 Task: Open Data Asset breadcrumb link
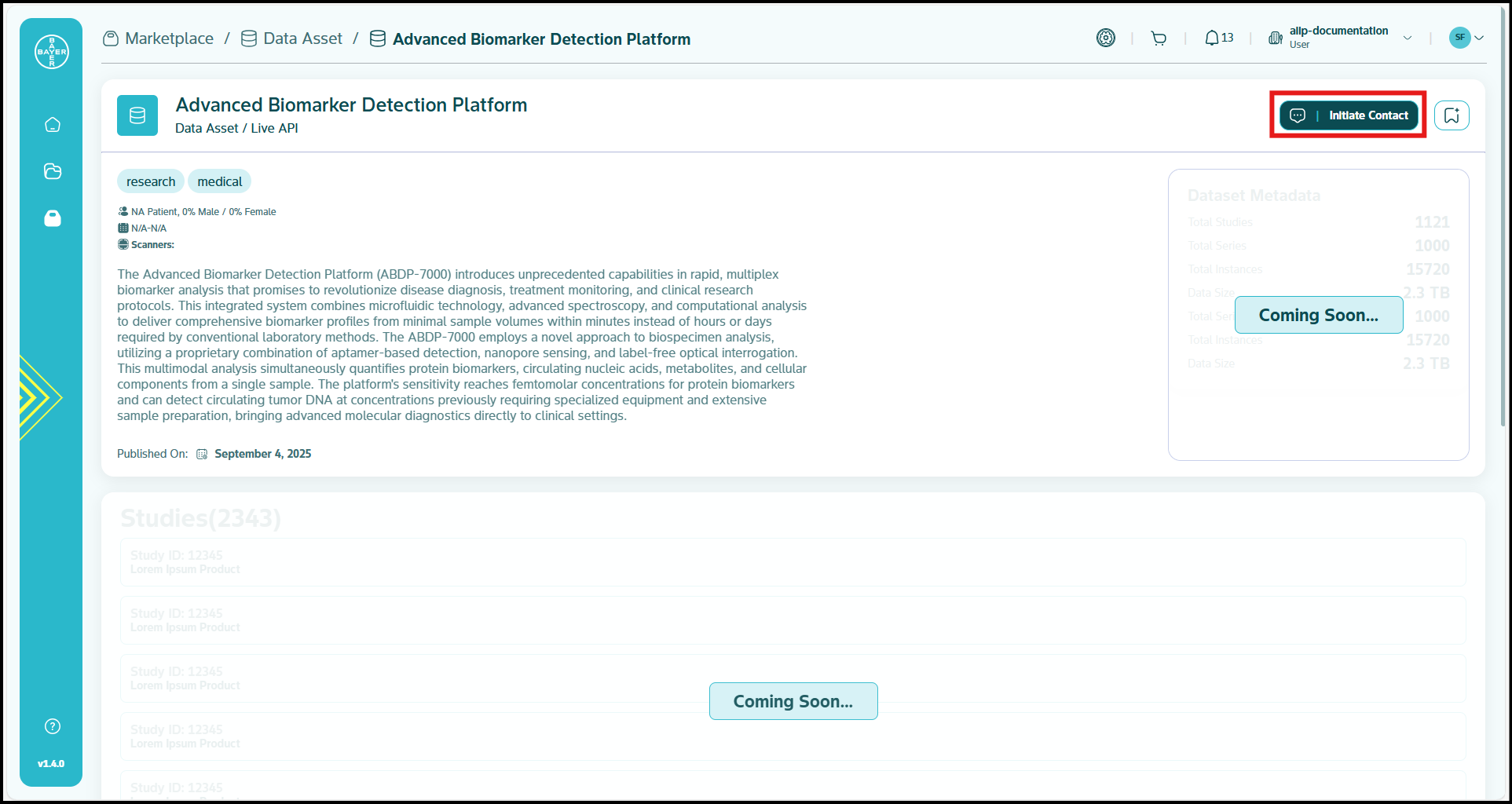click(x=302, y=38)
